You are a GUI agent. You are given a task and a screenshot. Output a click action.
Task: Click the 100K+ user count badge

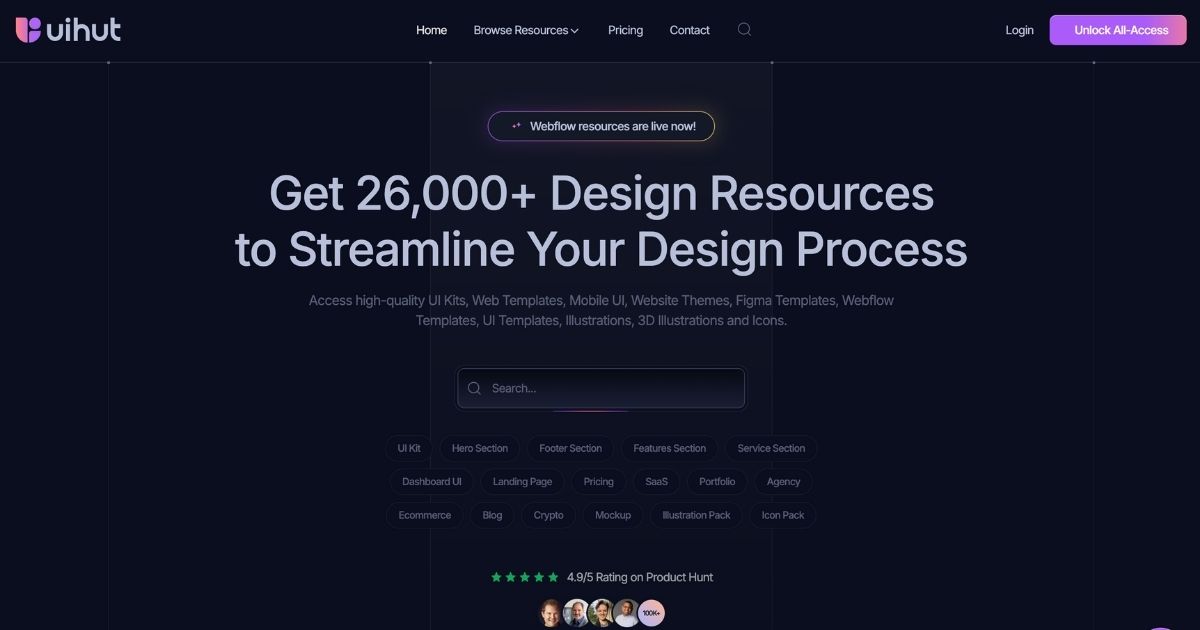click(x=651, y=613)
